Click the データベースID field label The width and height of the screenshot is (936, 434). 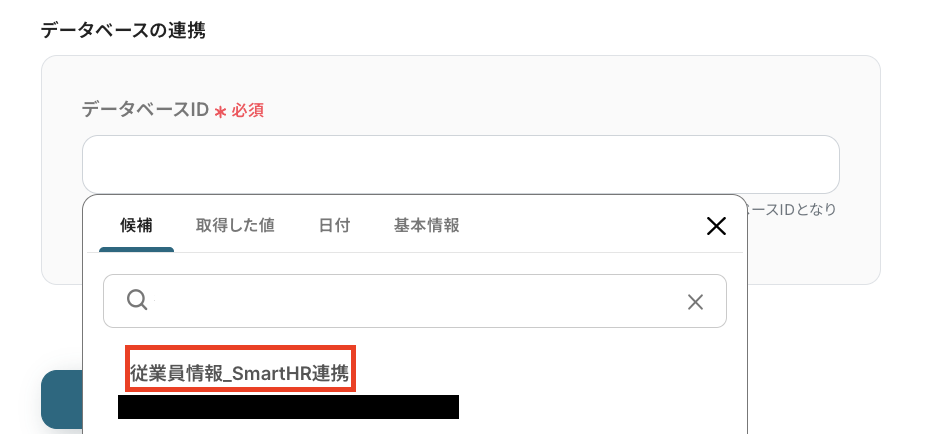click(145, 110)
